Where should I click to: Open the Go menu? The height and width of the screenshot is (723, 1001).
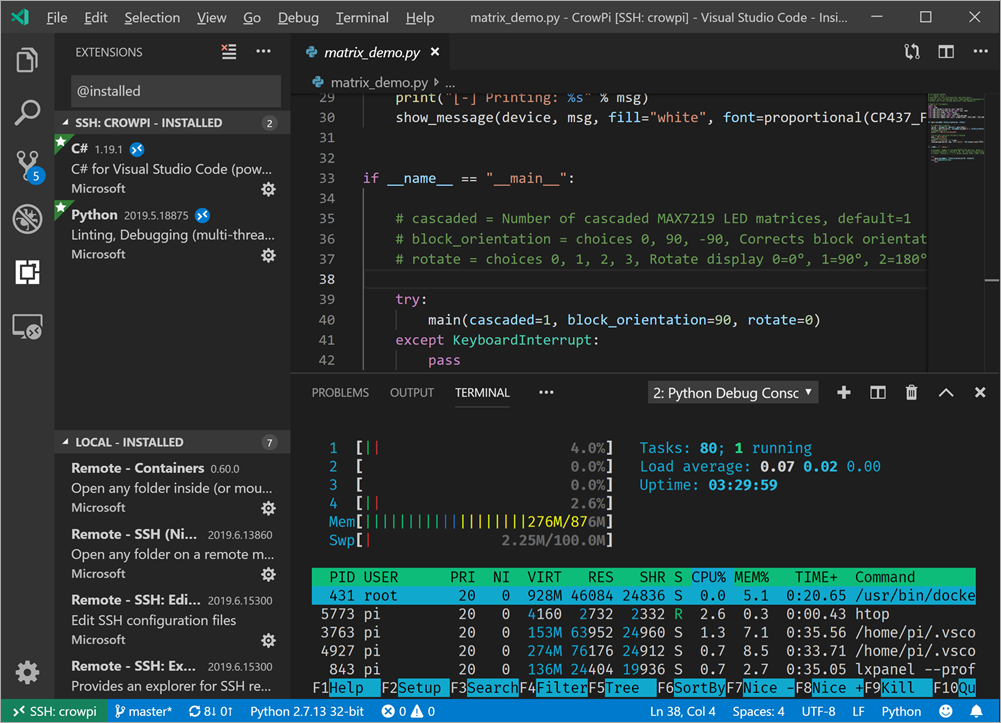pos(252,17)
